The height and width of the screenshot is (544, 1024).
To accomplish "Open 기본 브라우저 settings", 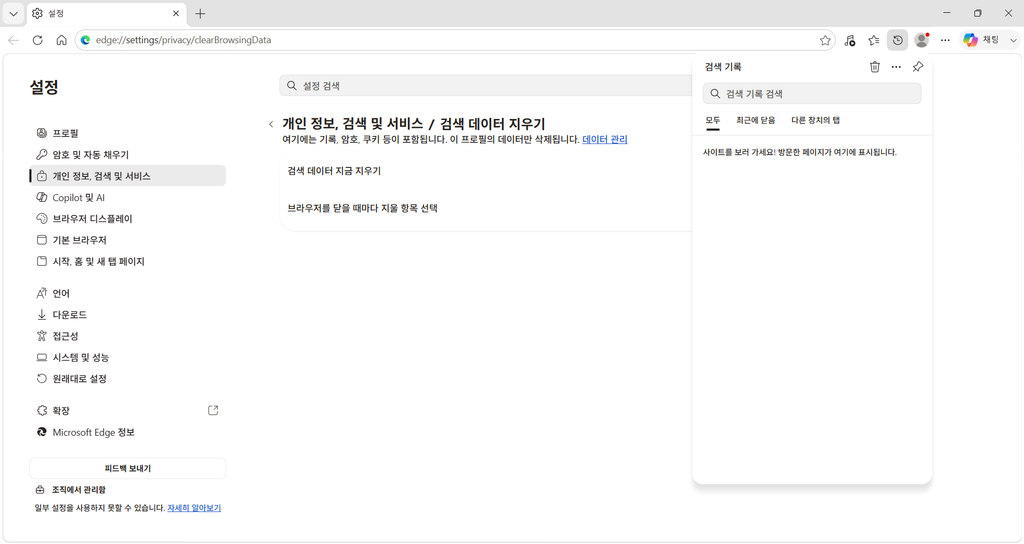I will click(x=128, y=240).
